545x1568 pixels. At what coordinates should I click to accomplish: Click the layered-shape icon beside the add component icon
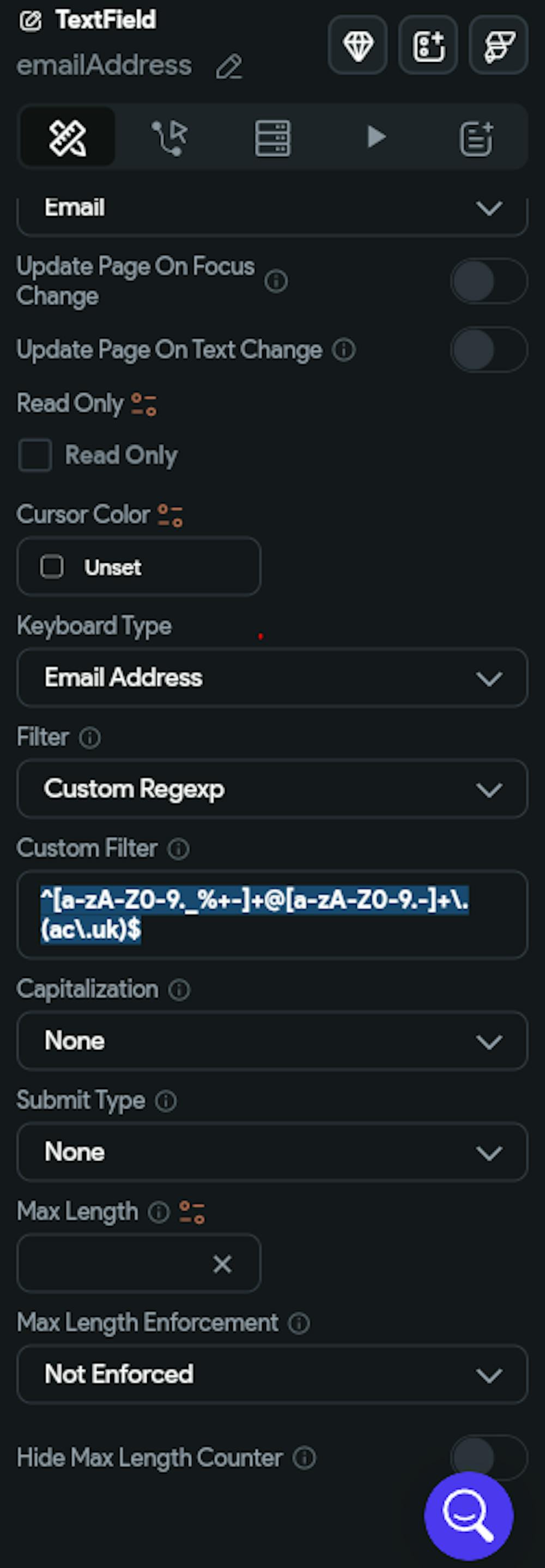[498, 46]
